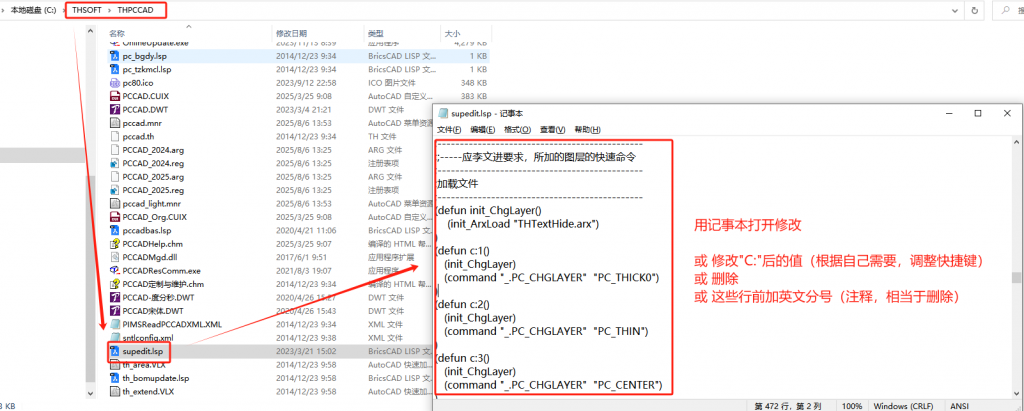Click the pc_bgdy.lsp file icon
This screenshot has width=1024, height=411.
[x=115, y=56]
